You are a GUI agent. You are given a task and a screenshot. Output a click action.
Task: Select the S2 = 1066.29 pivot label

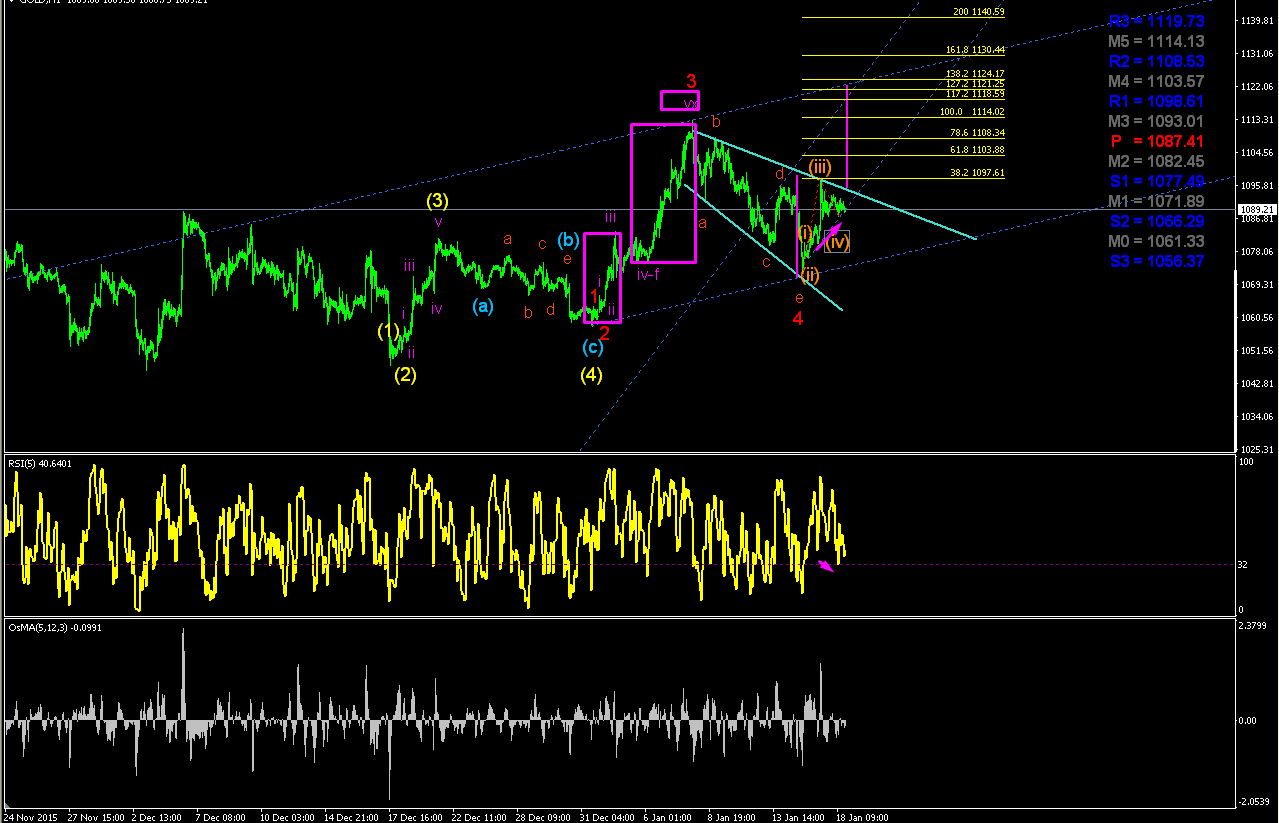tap(1156, 221)
